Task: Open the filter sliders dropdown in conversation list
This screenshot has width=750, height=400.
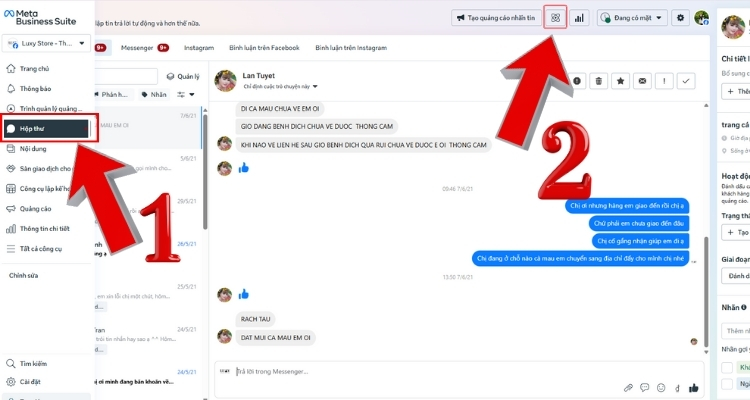Action: (x=186, y=94)
